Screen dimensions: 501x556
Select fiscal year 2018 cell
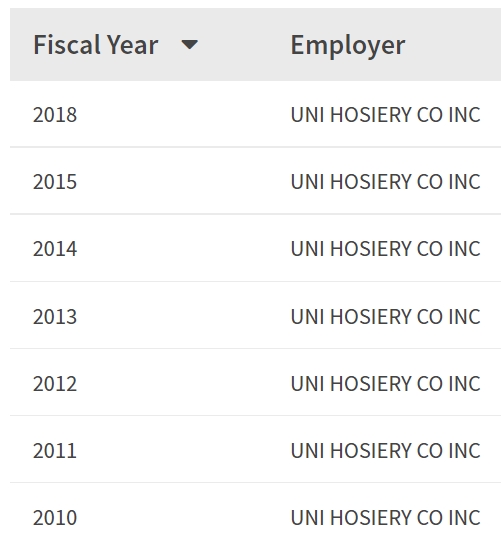(x=55, y=115)
